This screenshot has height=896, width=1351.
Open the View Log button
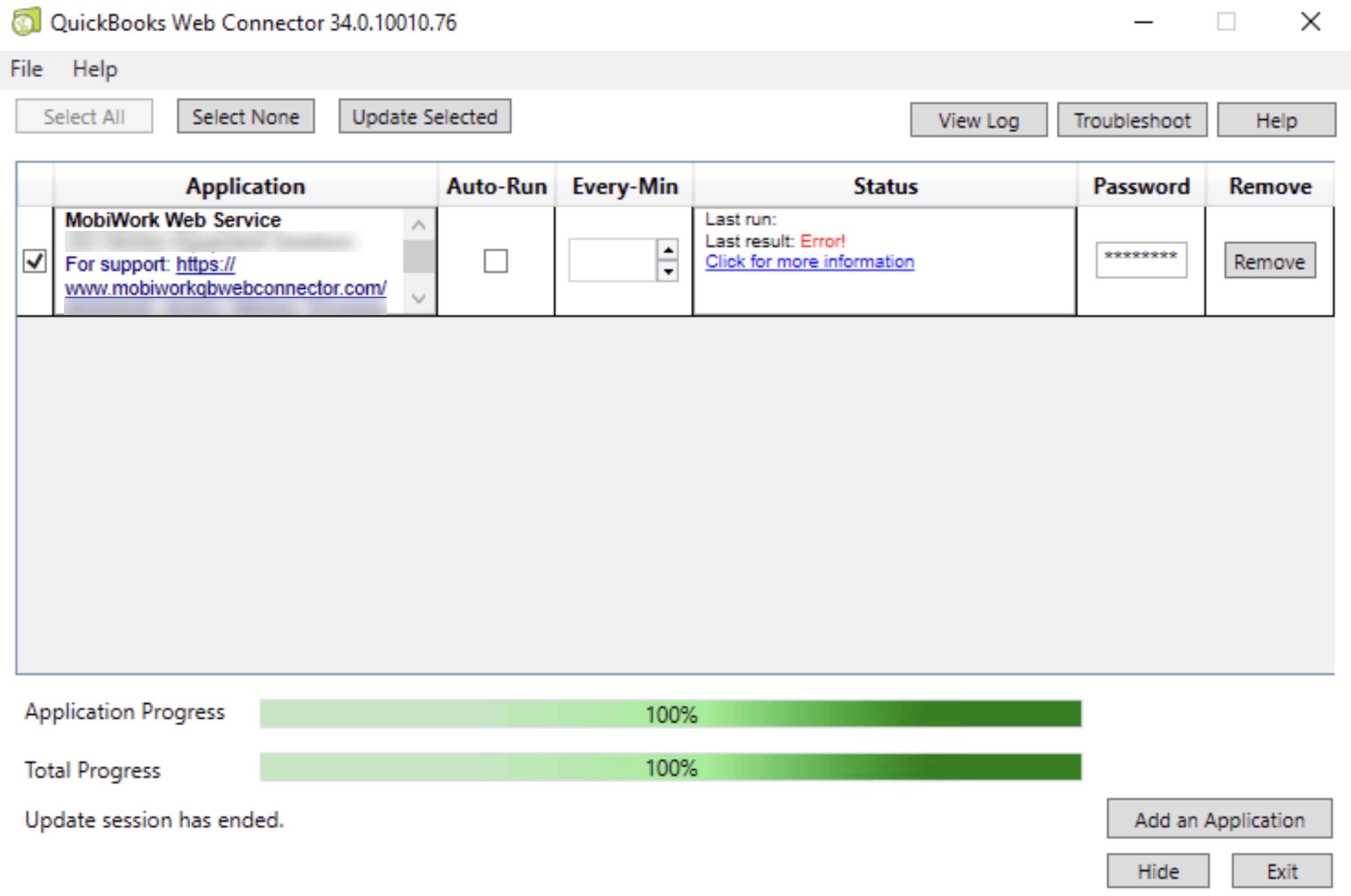pos(978,120)
